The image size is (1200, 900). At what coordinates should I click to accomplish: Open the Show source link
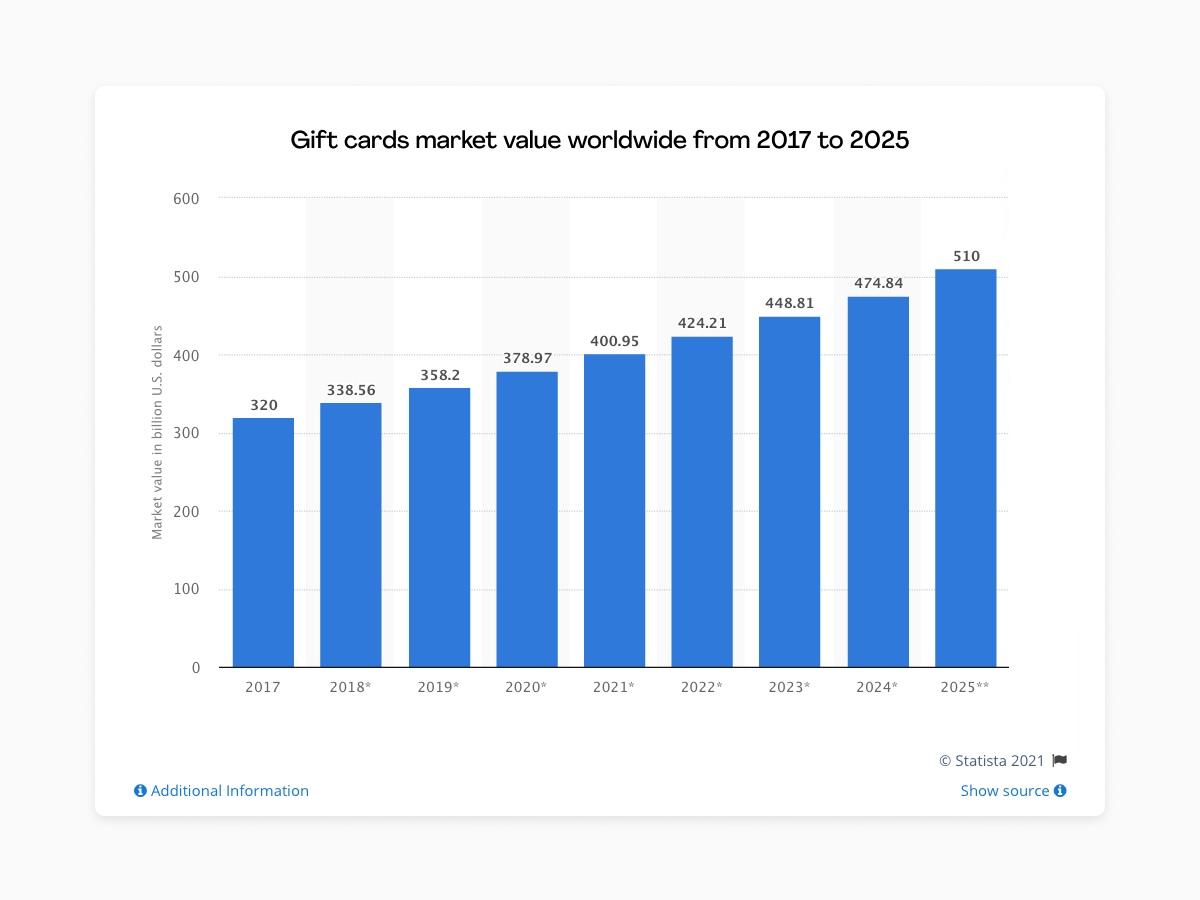(x=1005, y=791)
